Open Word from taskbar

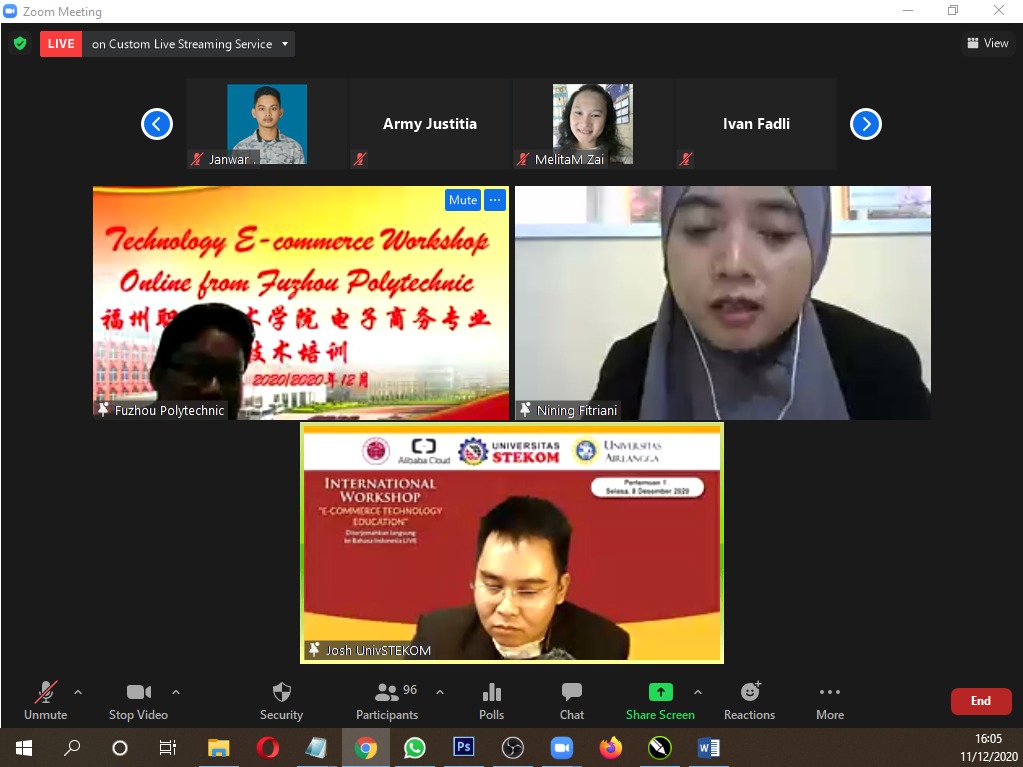[709, 747]
